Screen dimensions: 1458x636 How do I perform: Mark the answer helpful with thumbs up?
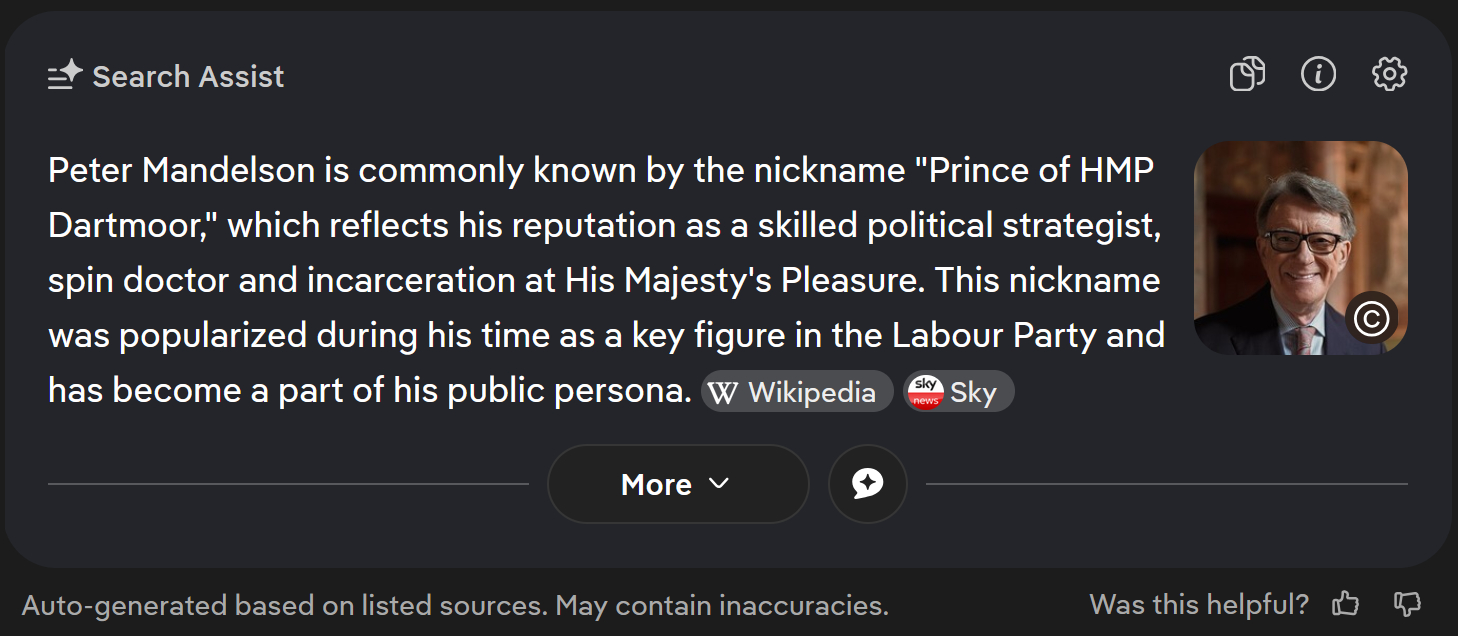(x=1346, y=604)
